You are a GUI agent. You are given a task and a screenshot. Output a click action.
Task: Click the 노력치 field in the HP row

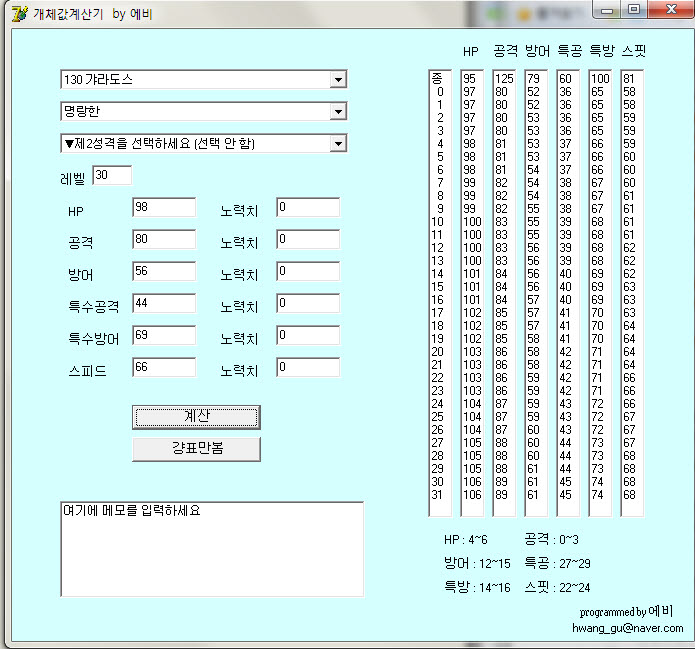pos(308,207)
